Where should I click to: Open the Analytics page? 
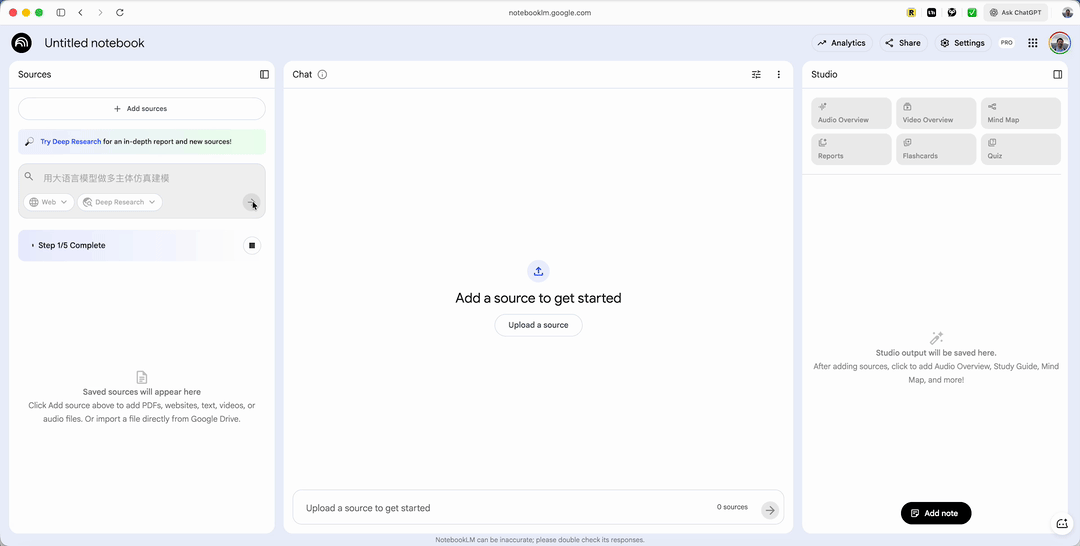point(841,43)
